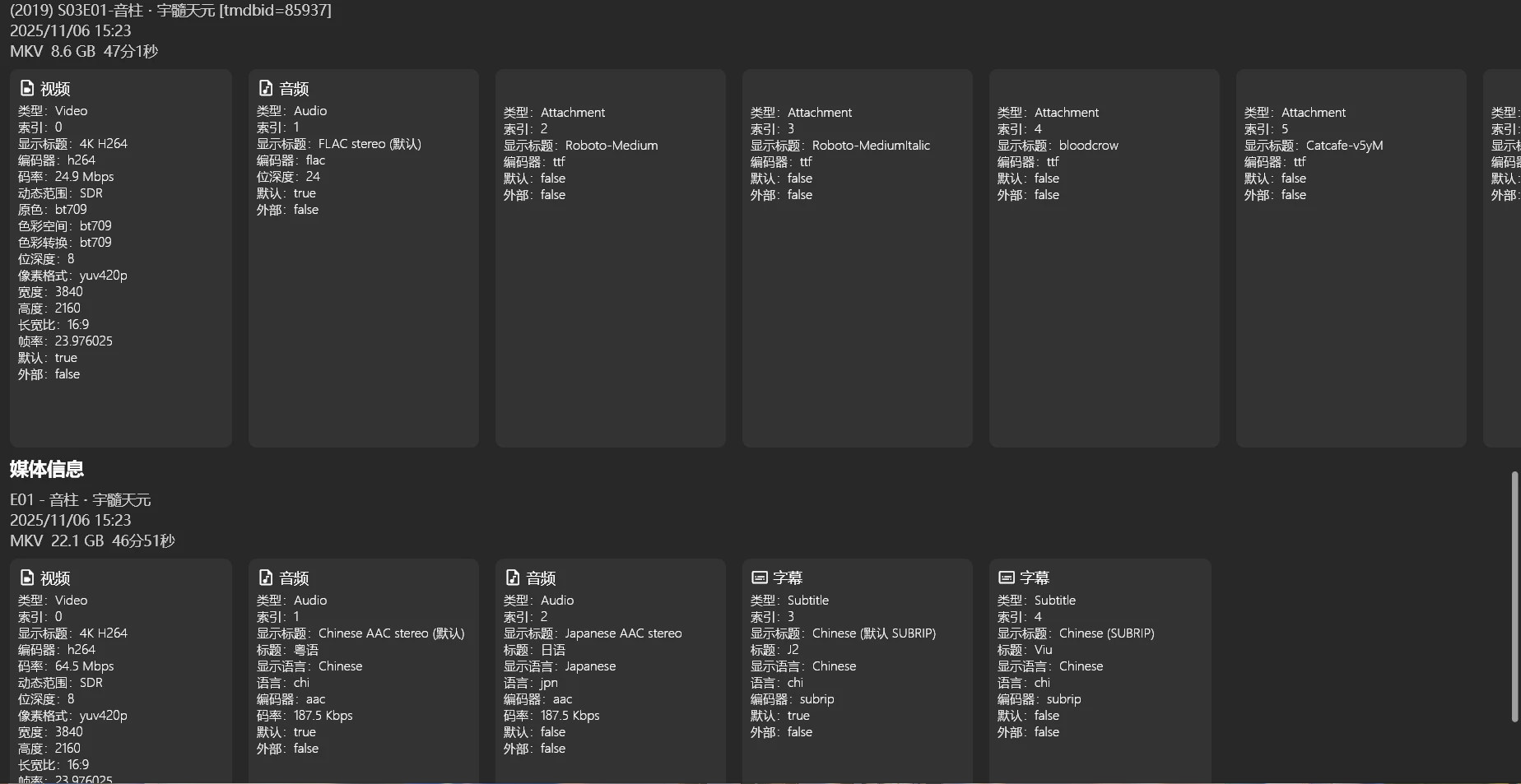
Task: Click the attachment display title bloodcrow
Action: coord(1088,146)
